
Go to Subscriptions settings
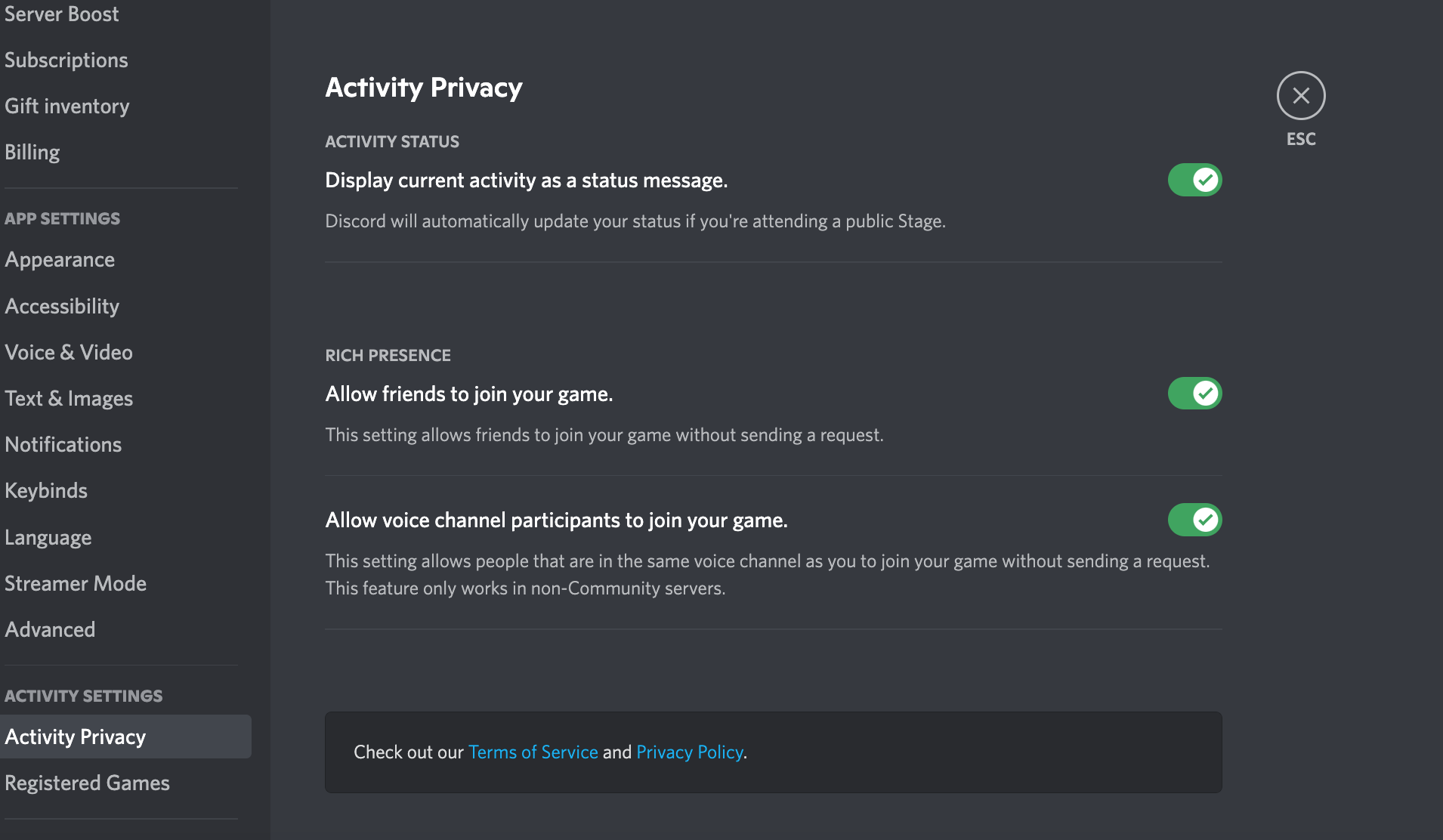click(x=66, y=60)
